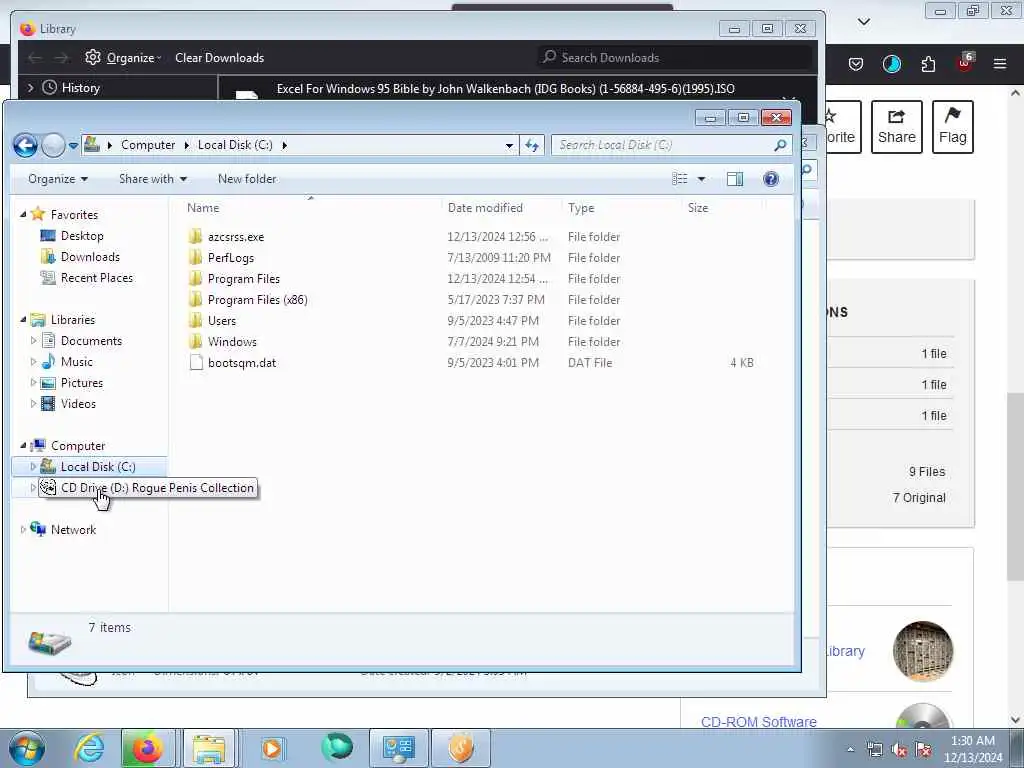Image resolution: width=1024 pixels, height=768 pixels.
Task: Click Clear Downloads in Firefox Library
Action: (219, 57)
